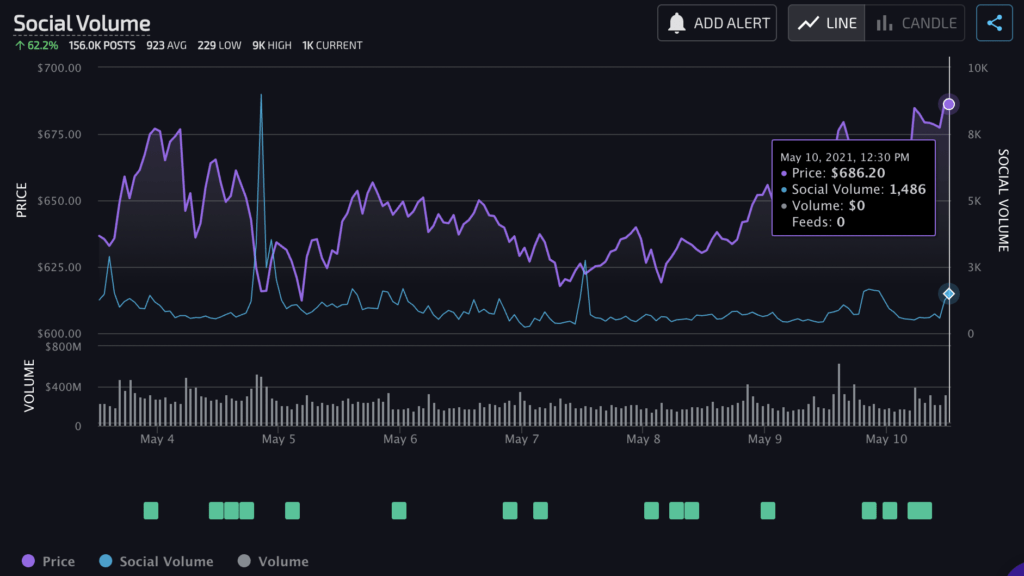Select the green feed marker under May 6

[399, 510]
